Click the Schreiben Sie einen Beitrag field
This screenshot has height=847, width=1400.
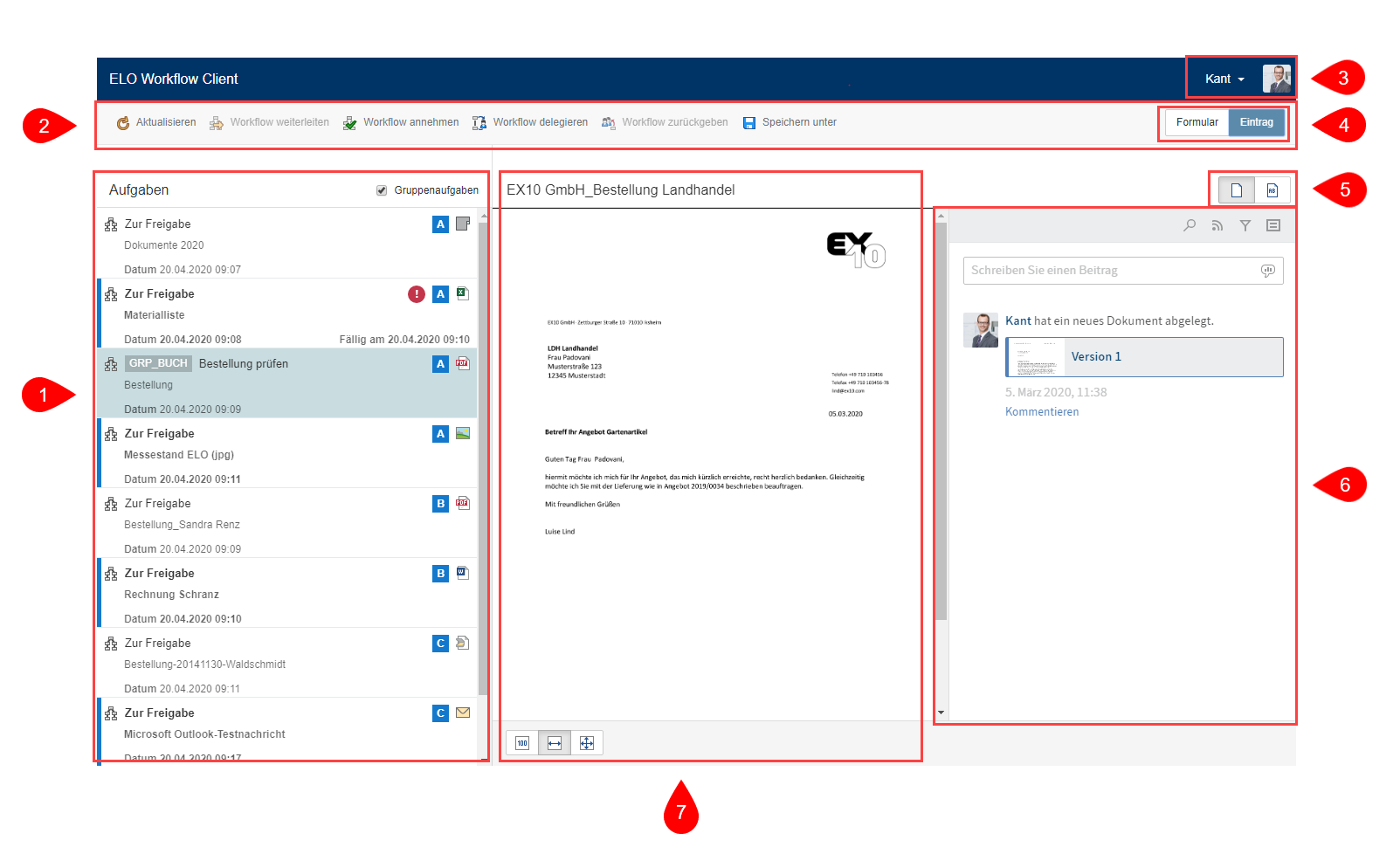tap(1111, 271)
